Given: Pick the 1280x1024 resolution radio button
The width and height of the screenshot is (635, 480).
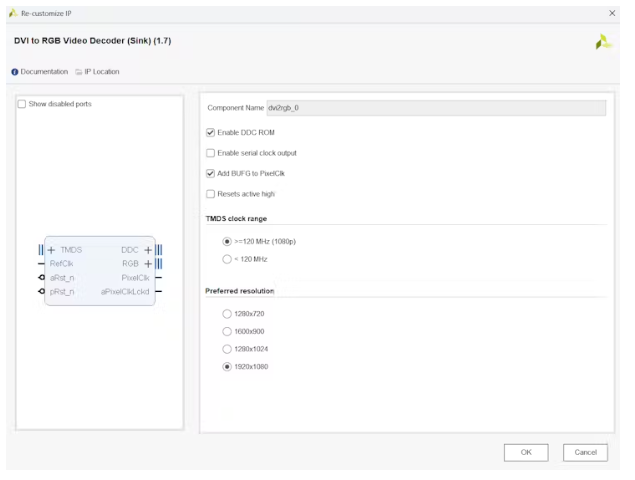Looking at the screenshot, I should point(227,349).
